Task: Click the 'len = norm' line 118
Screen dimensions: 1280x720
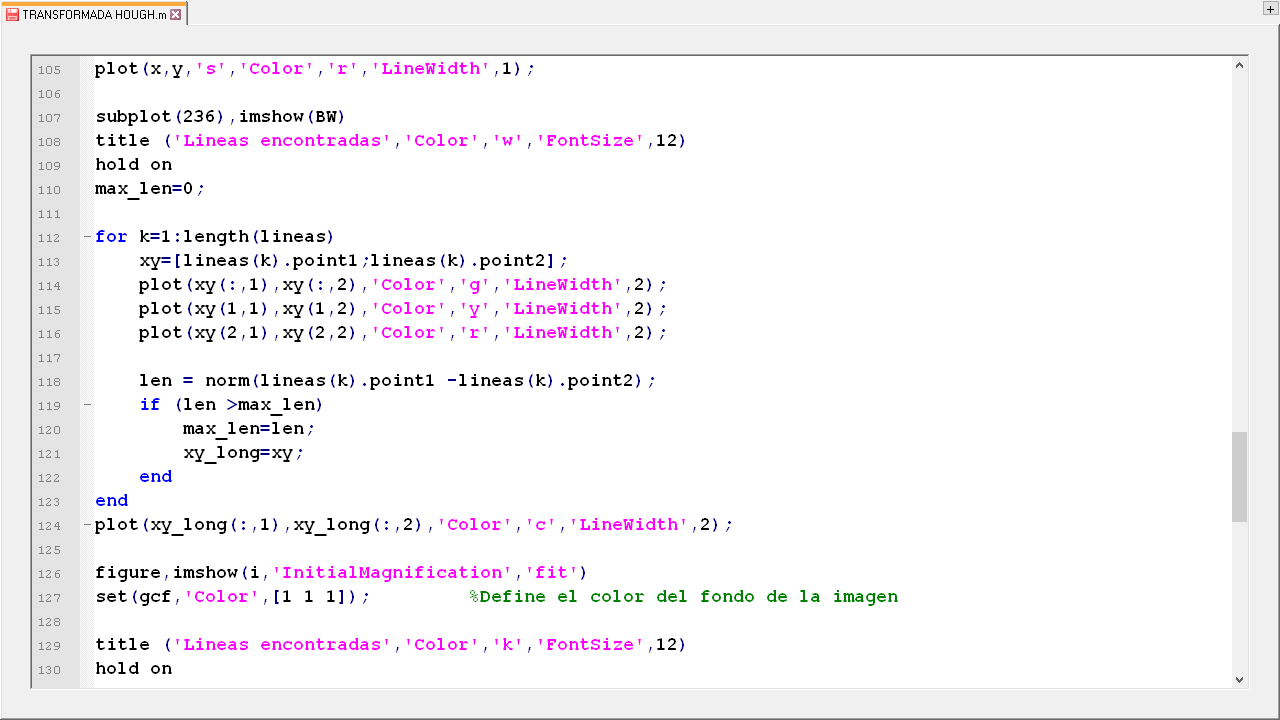Action: (397, 381)
